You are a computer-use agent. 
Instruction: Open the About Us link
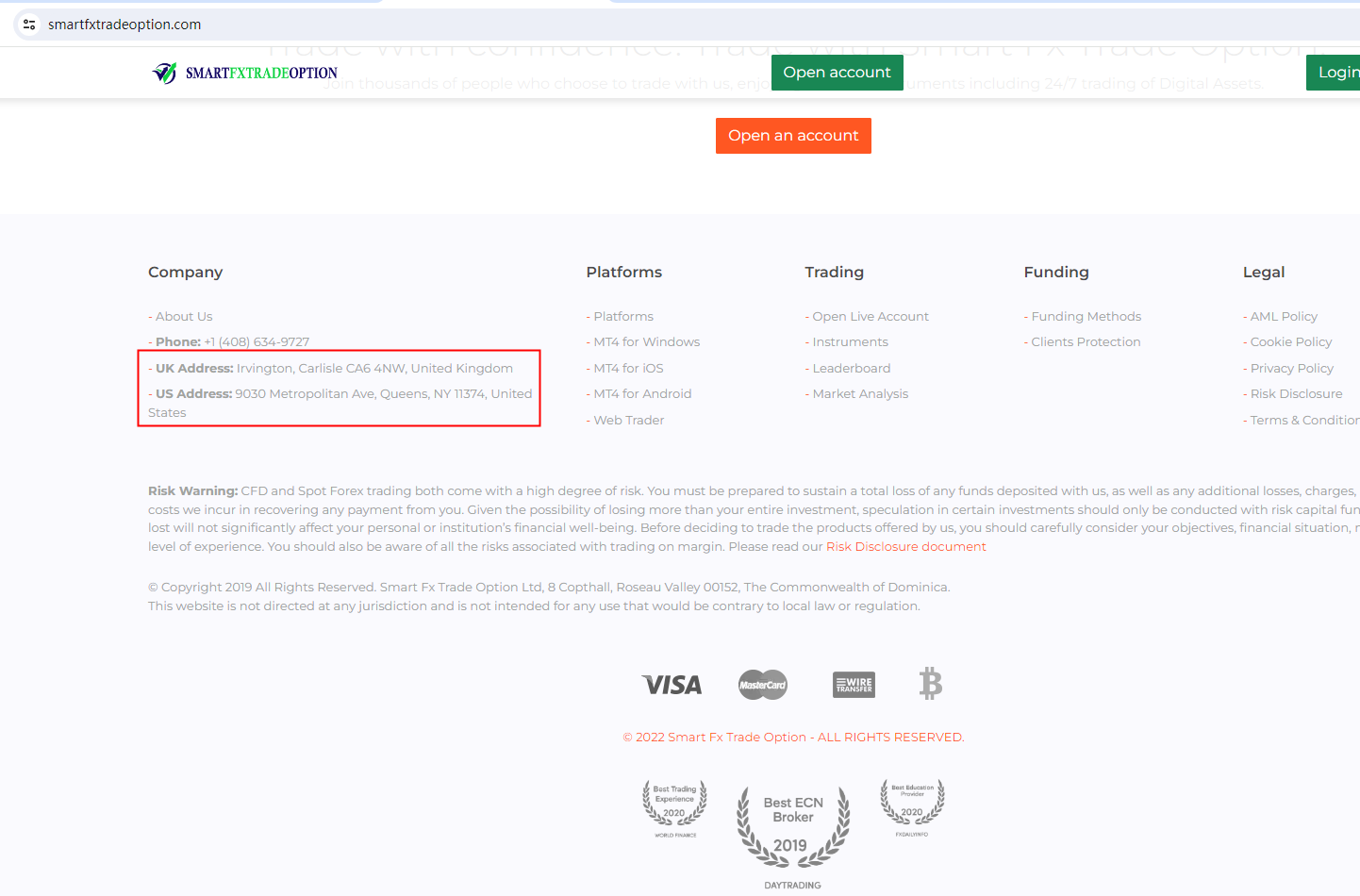[x=184, y=317]
